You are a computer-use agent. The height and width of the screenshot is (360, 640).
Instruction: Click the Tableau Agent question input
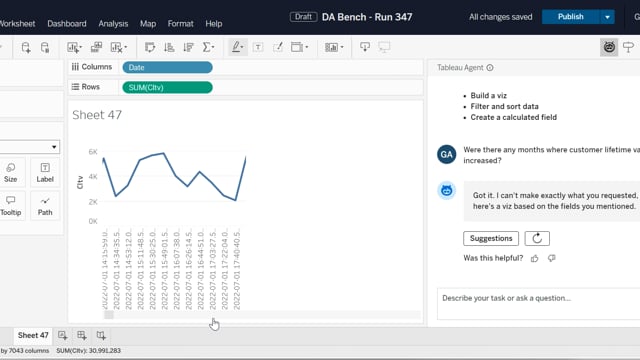pos(538,304)
